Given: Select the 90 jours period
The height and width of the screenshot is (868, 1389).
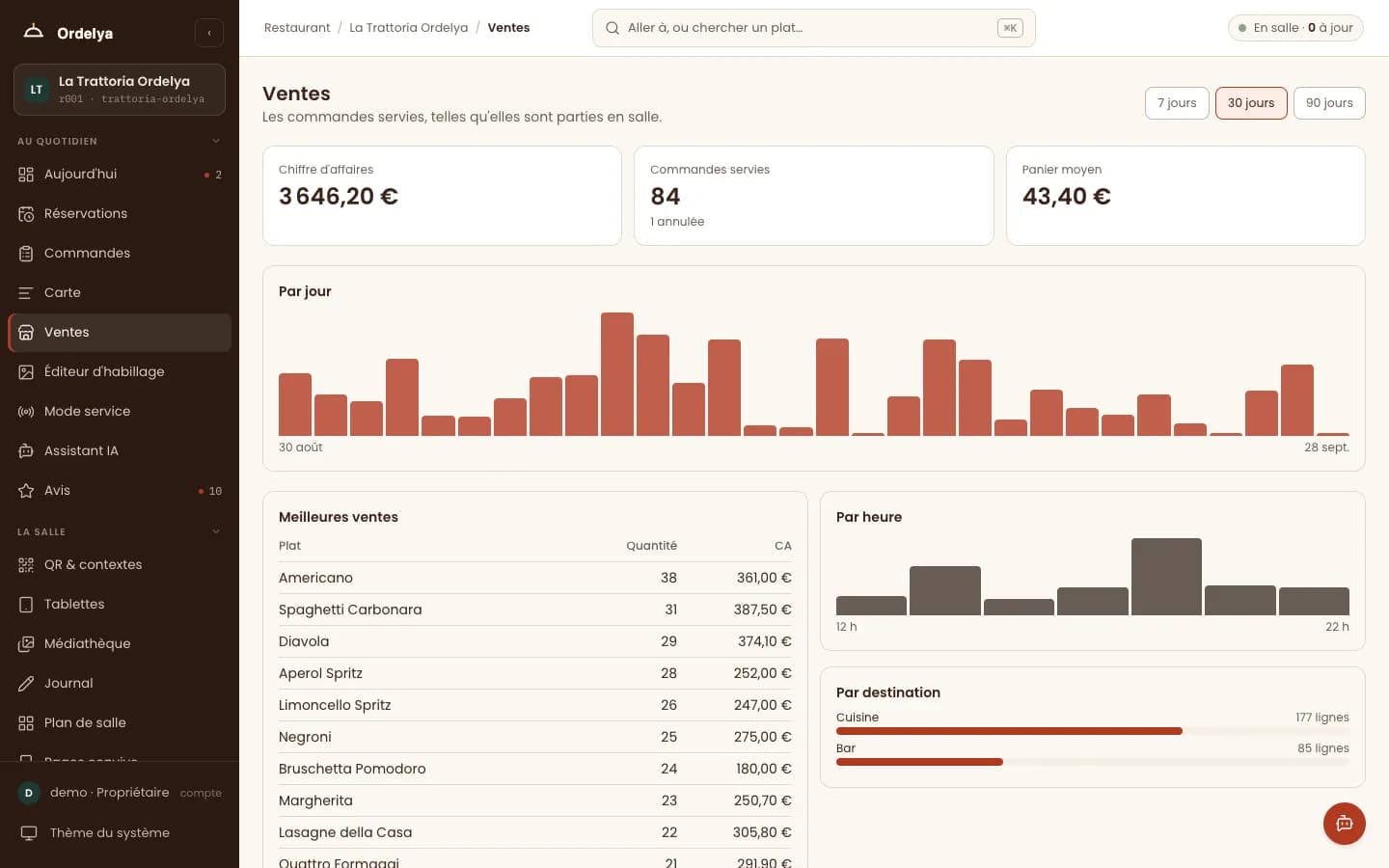Looking at the screenshot, I should point(1329,103).
